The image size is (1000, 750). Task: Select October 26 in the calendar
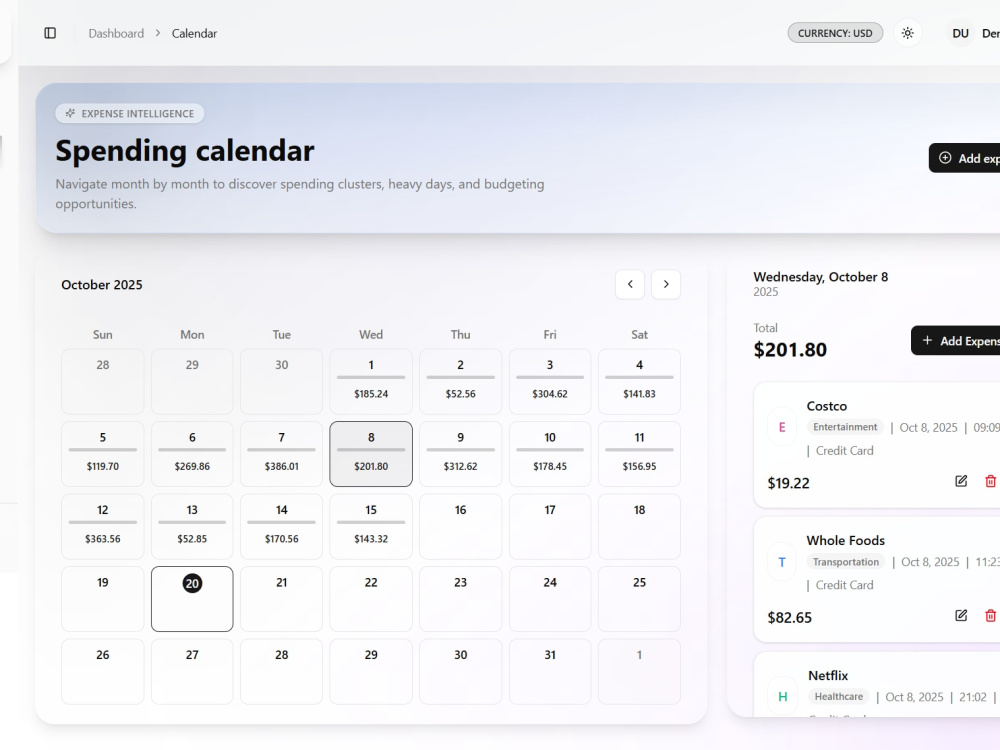[103, 672]
